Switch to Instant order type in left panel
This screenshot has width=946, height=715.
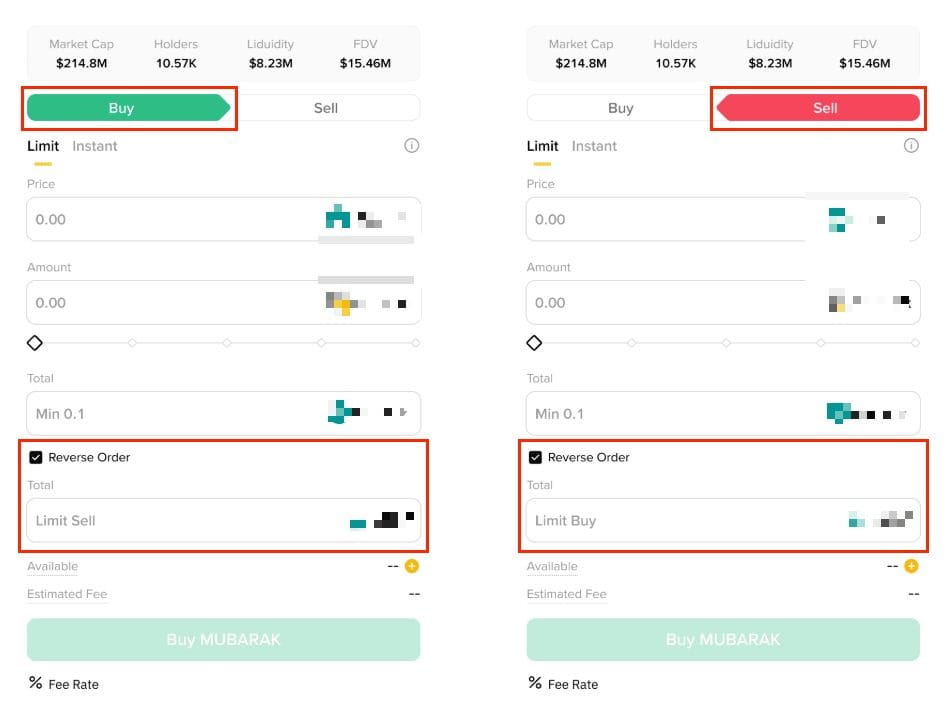point(95,146)
